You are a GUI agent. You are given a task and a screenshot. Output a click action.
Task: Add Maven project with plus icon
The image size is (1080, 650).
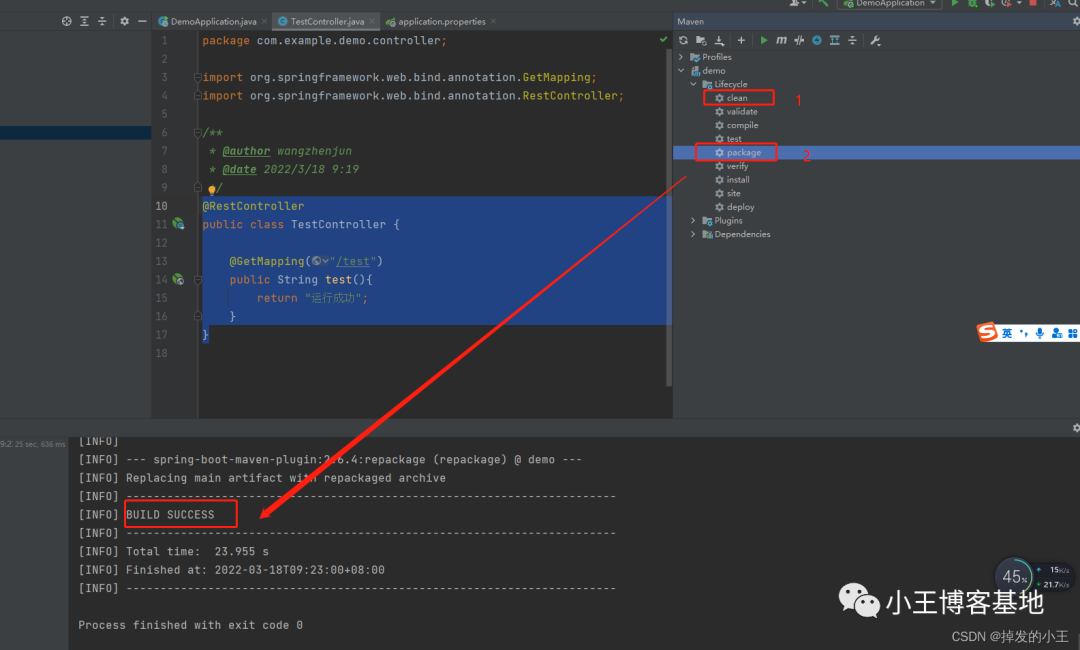pos(741,41)
